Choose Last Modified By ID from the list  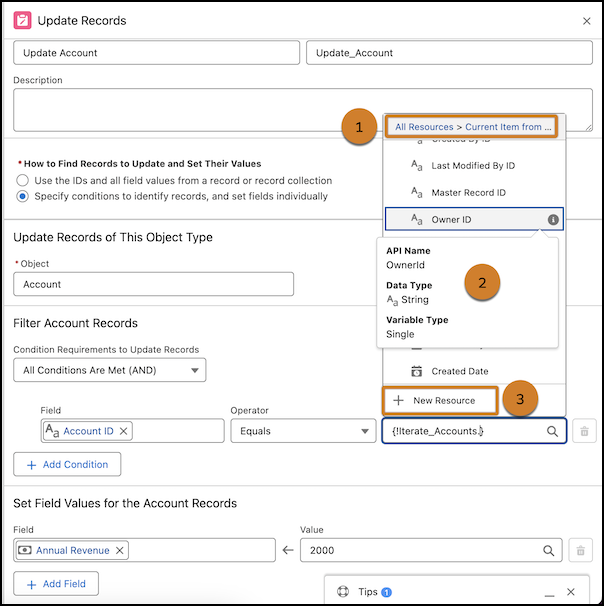[x=473, y=166]
